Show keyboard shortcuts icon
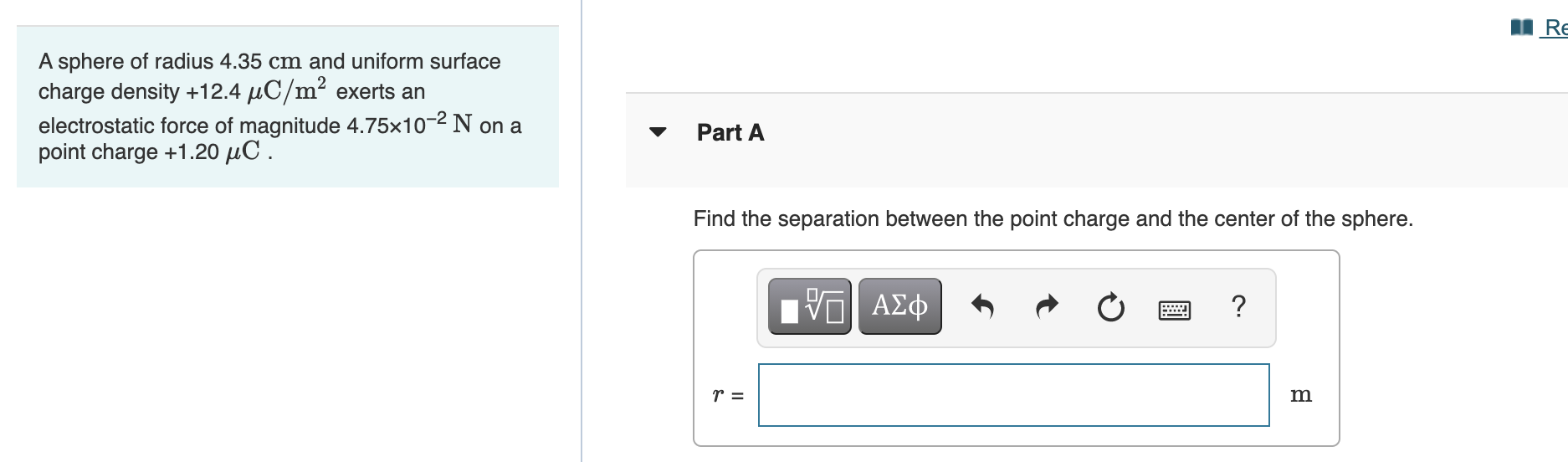The width and height of the screenshot is (1568, 462). click(x=1175, y=311)
